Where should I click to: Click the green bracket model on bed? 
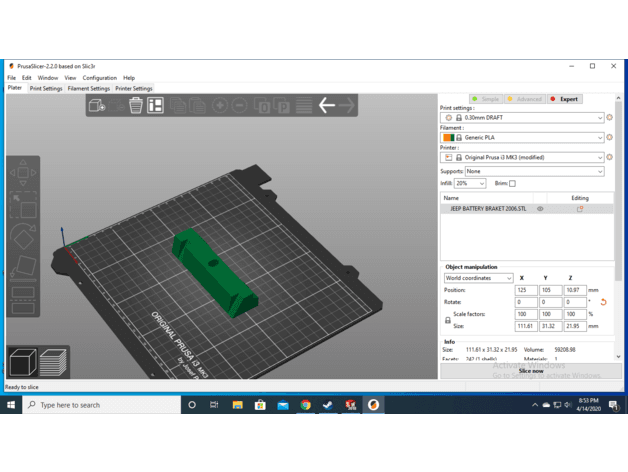tap(214, 272)
